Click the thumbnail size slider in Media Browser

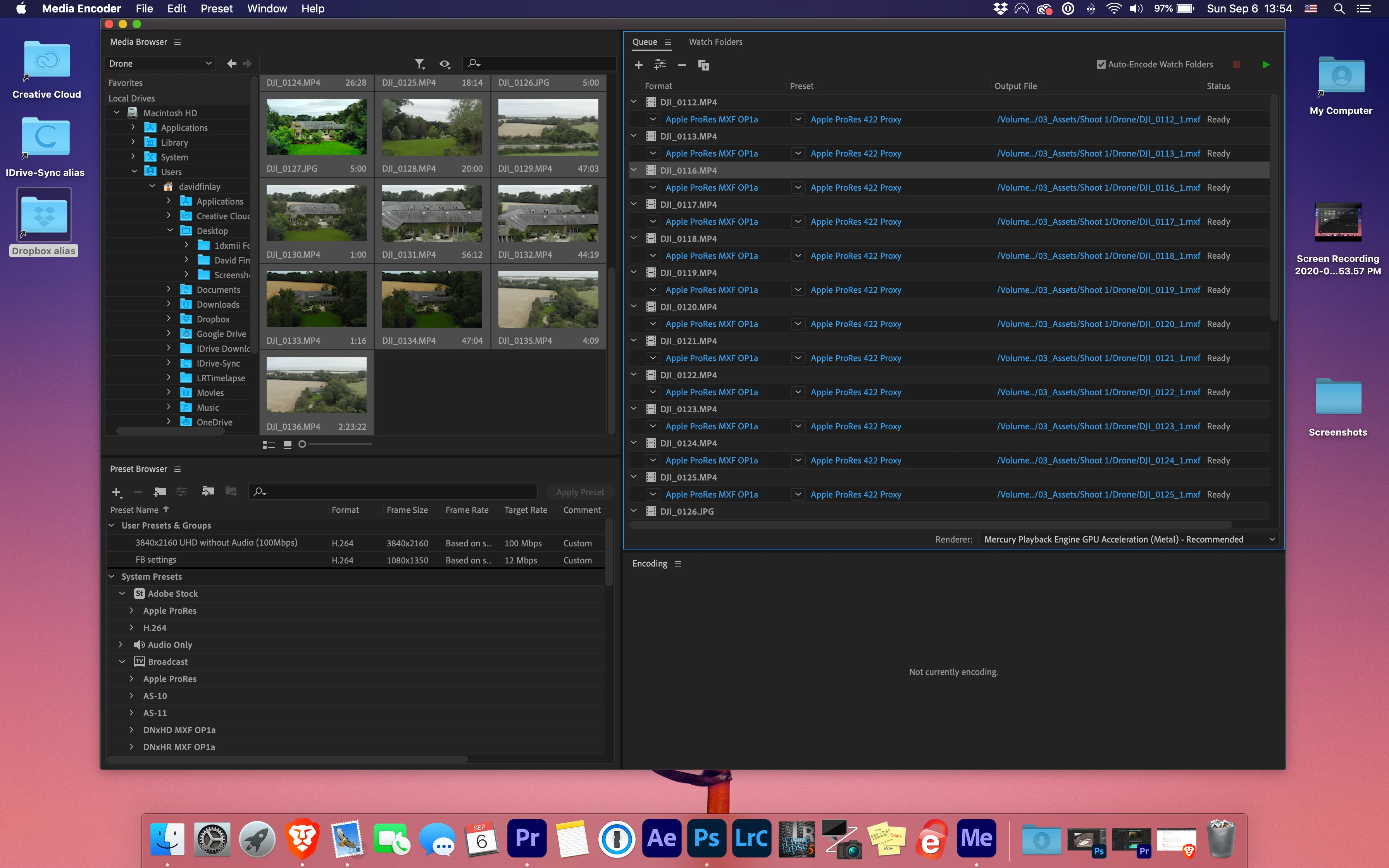(302, 444)
